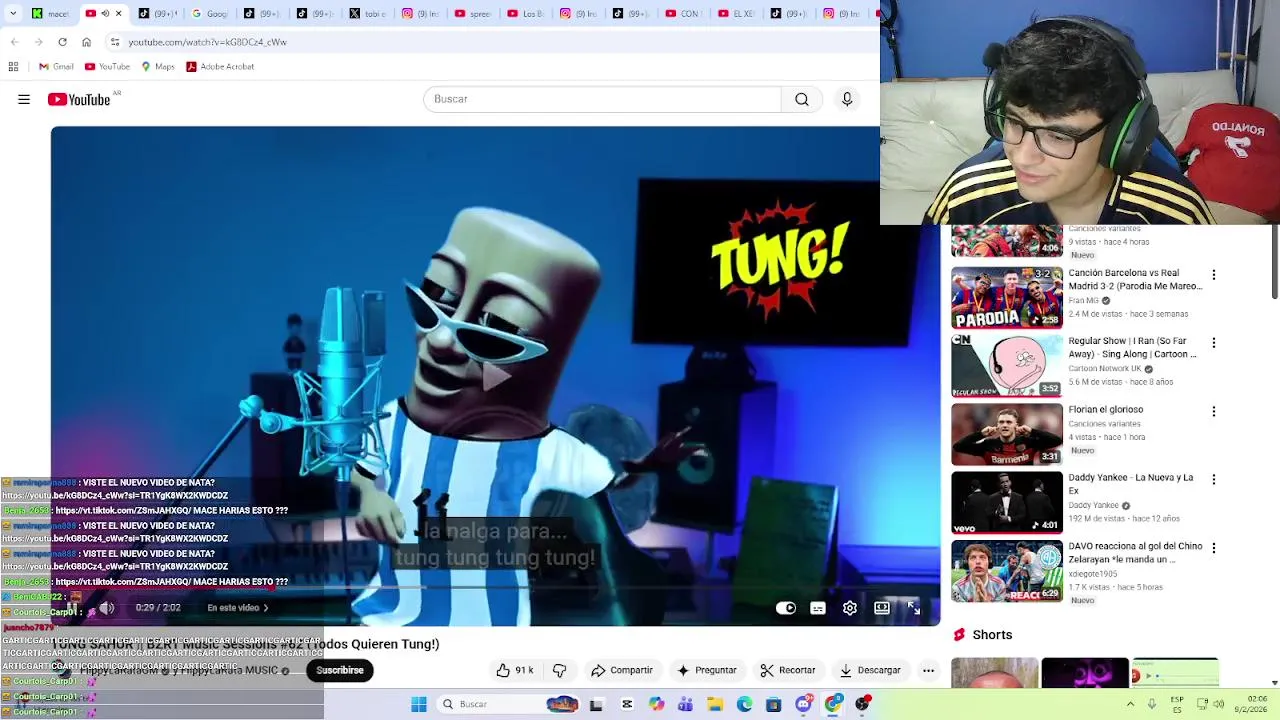Like the video (91 k)

click(x=515, y=670)
